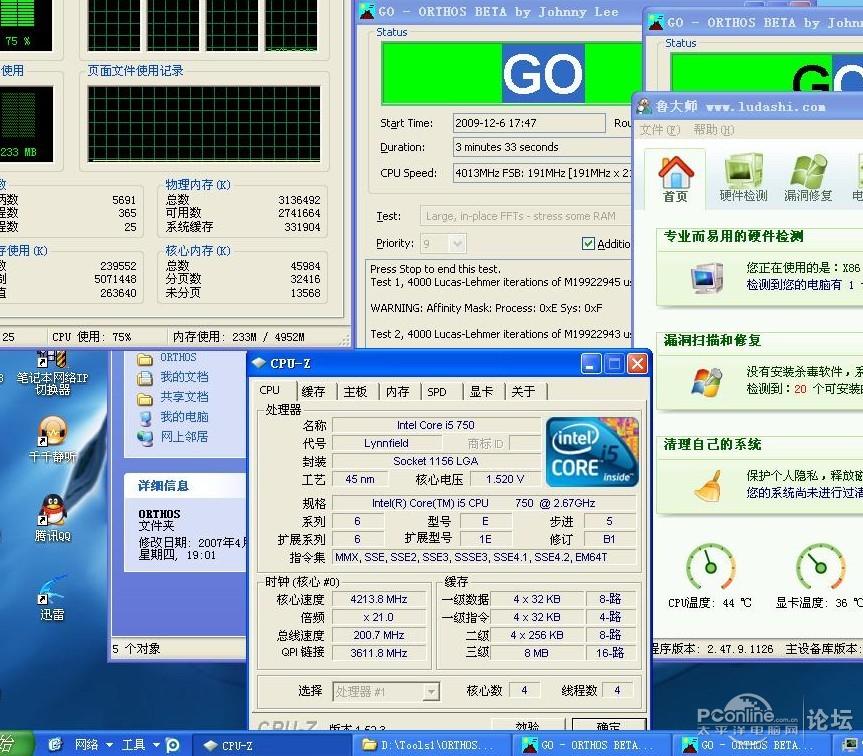Click the name field reading Intel Core i5 750
Viewport: 863px width, 756px height.
click(436, 425)
